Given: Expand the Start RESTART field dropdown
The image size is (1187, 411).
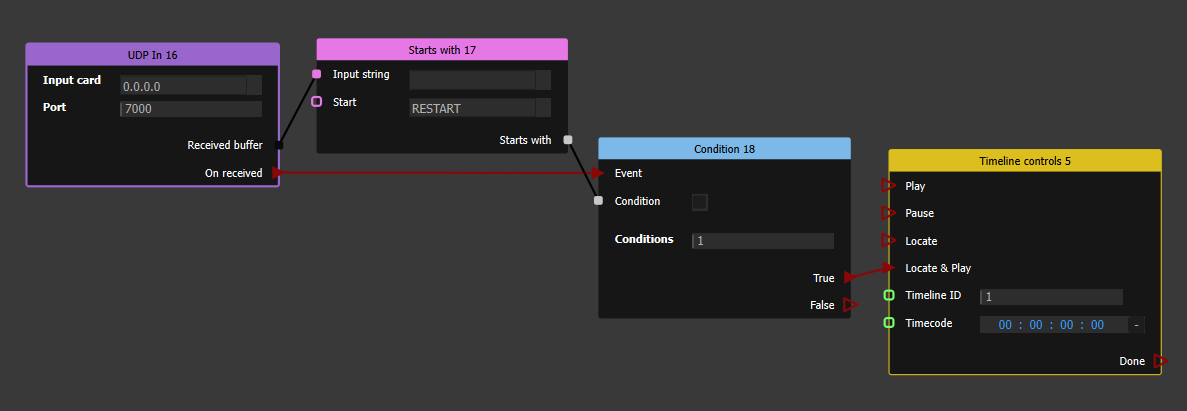Looking at the screenshot, I should [543, 108].
